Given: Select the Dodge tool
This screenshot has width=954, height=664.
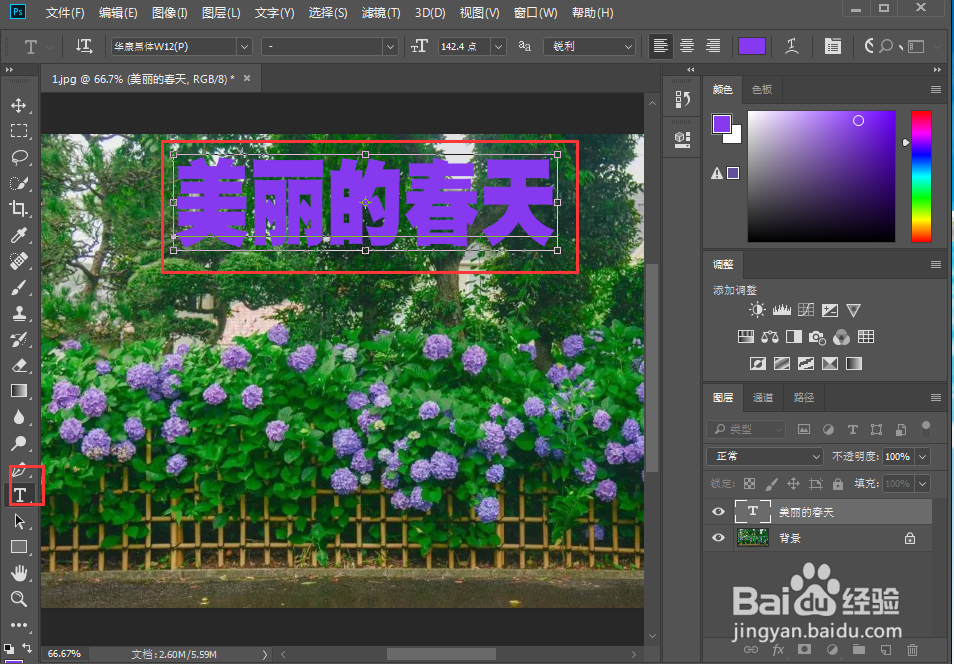Looking at the screenshot, I should (x=19, y=443).
